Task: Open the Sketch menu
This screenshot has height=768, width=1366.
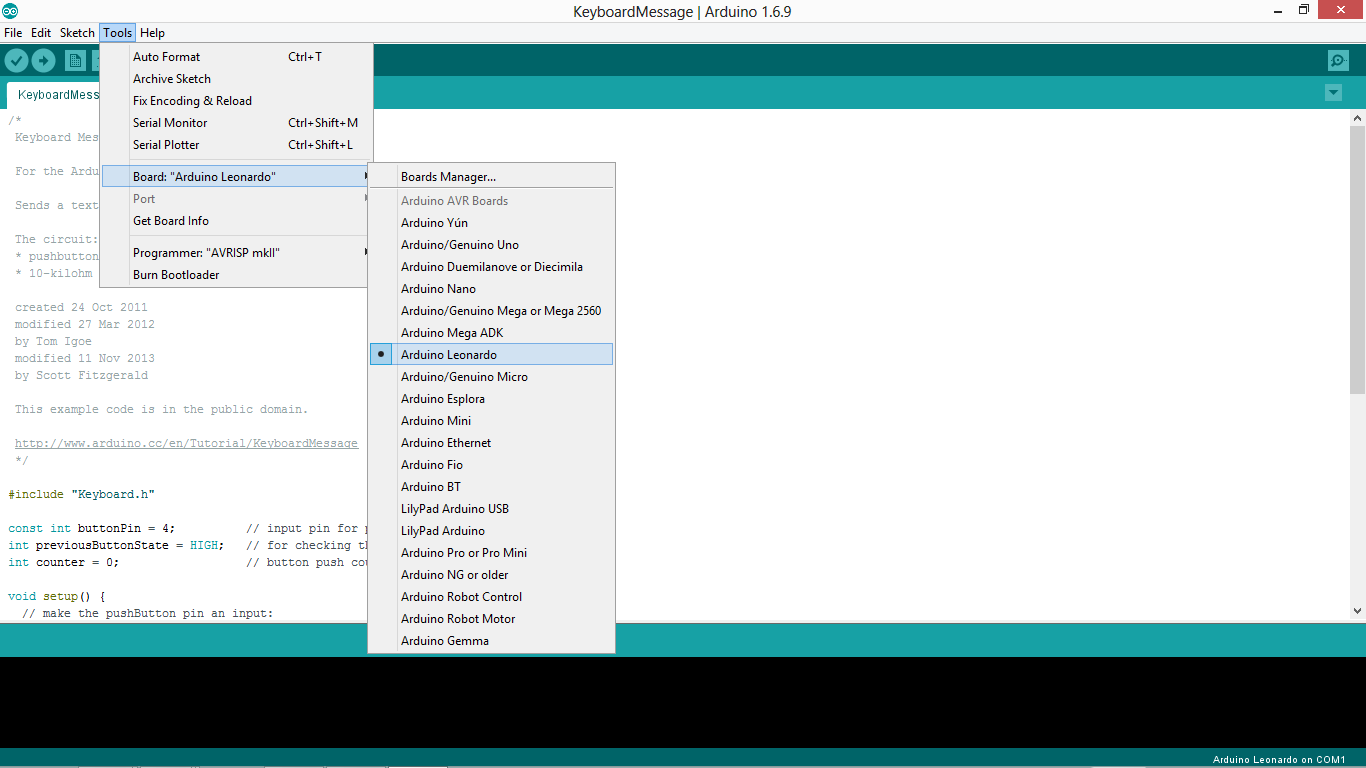Action: tap(77, 33)
